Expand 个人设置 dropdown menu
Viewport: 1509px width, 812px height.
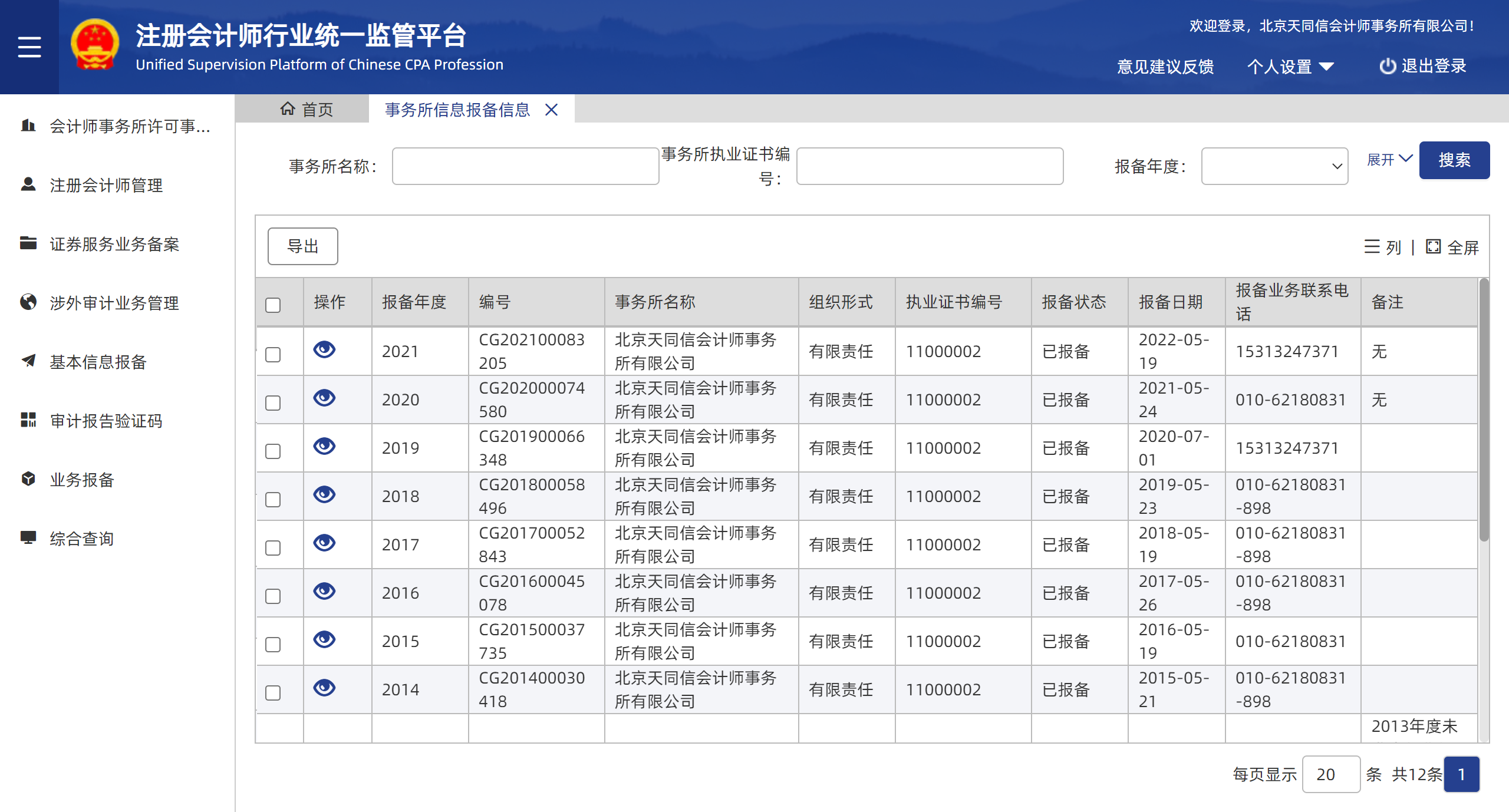click(x=1290, y=67)
